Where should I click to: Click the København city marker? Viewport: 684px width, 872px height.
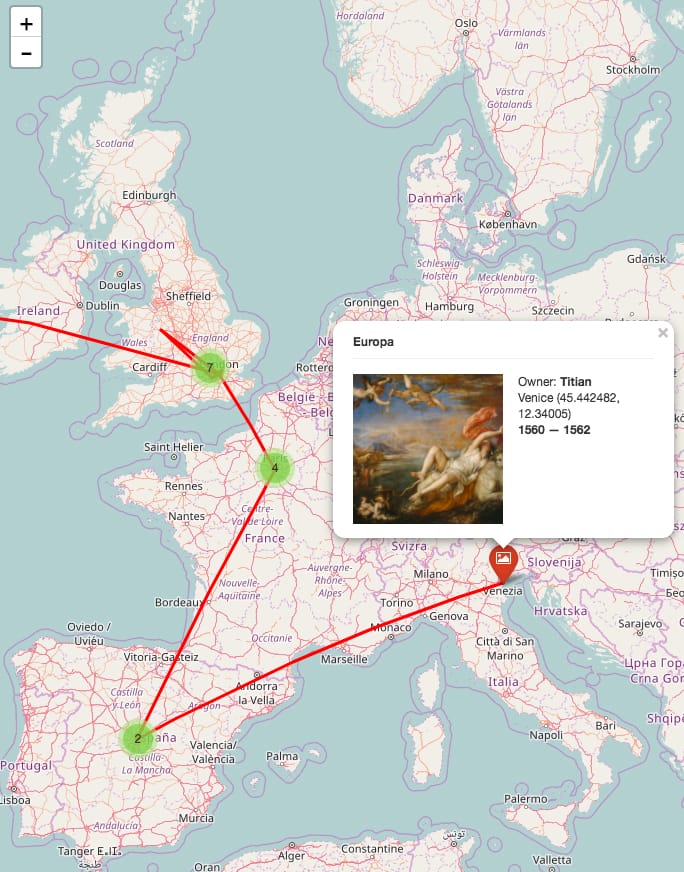pyautogui.click(x=507, y=214)
